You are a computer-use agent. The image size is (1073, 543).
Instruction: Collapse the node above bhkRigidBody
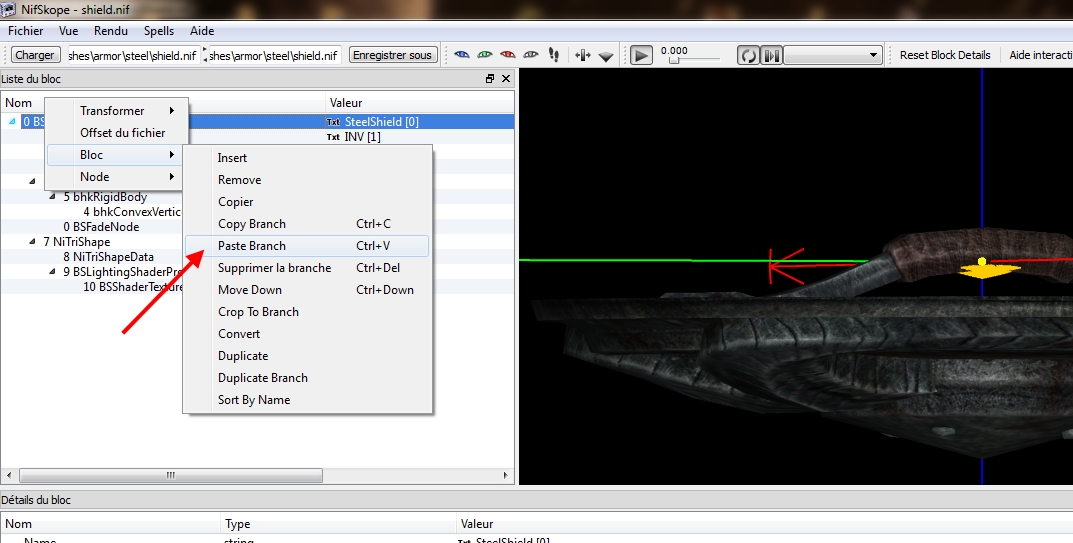pyautogui.click(x=32, y=181)
